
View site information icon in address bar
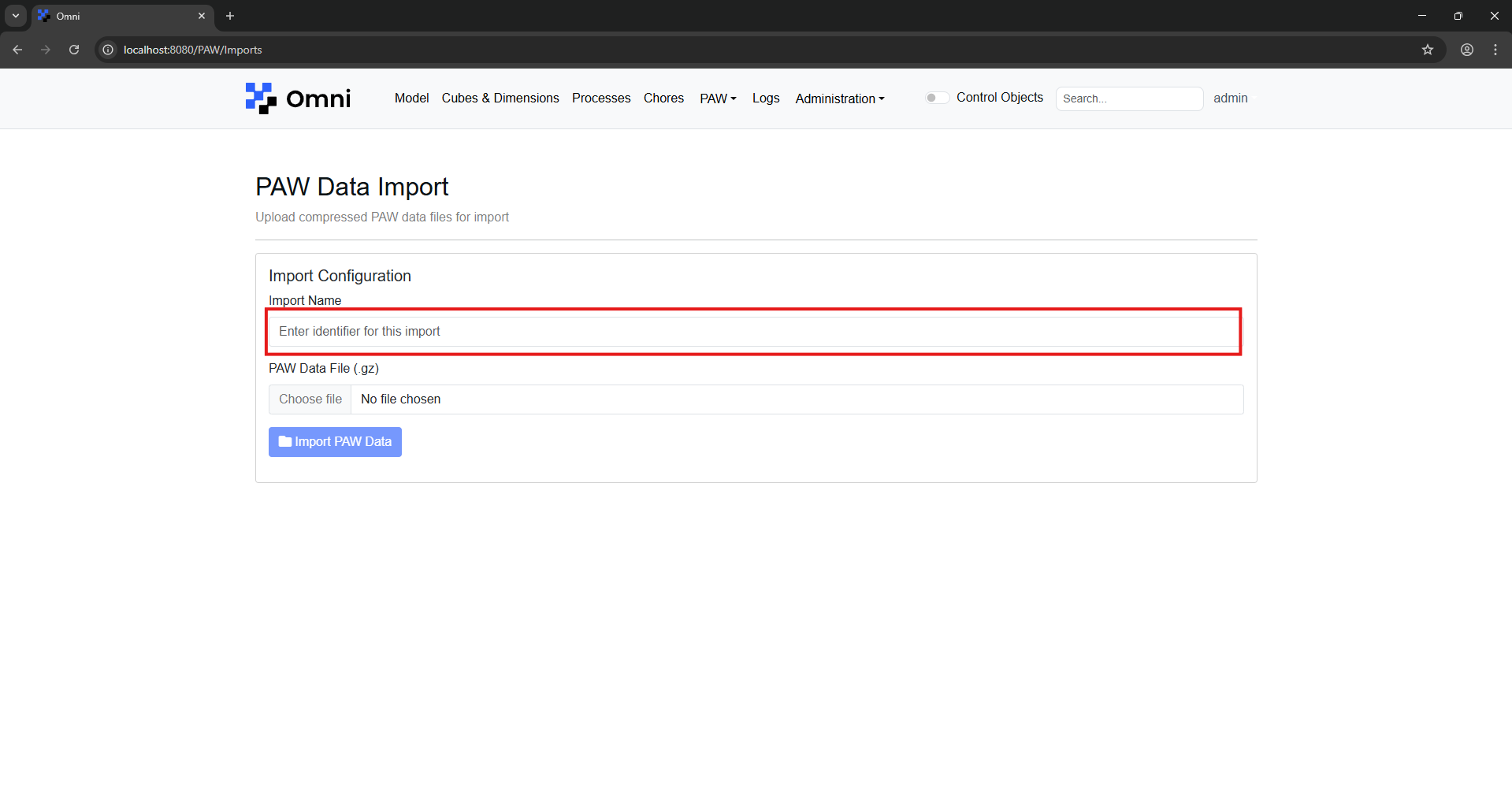[x=108, y=50]
